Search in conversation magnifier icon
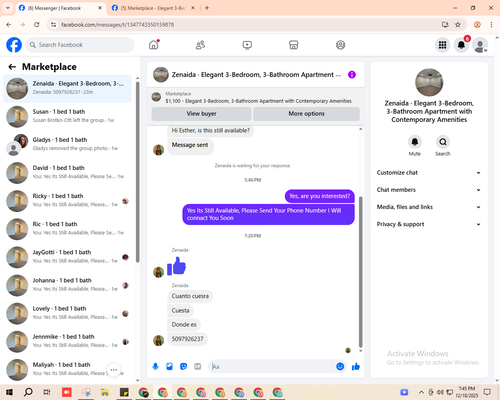The width and height of the screenshot is (500, 400). pyautogui.click(x=443, y=142)
